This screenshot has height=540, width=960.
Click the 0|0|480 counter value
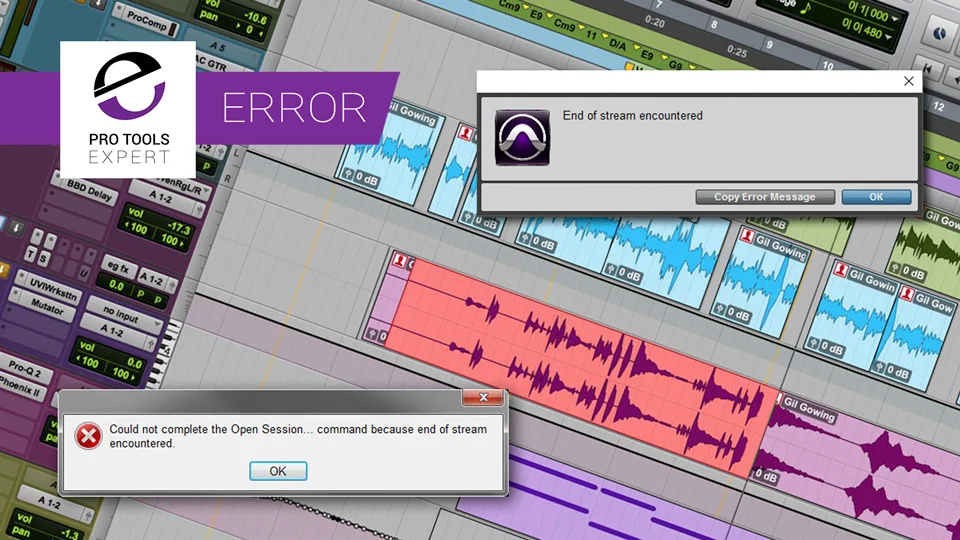[861, 30]
